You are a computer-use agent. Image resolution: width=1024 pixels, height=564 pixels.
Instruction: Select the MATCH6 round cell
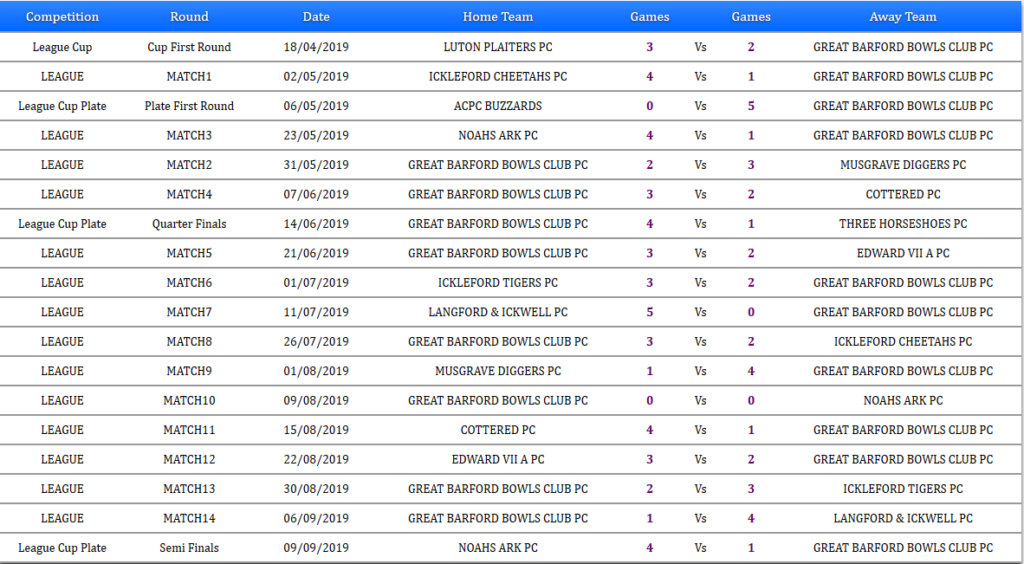pyautogui.click(x=189, y=283)
